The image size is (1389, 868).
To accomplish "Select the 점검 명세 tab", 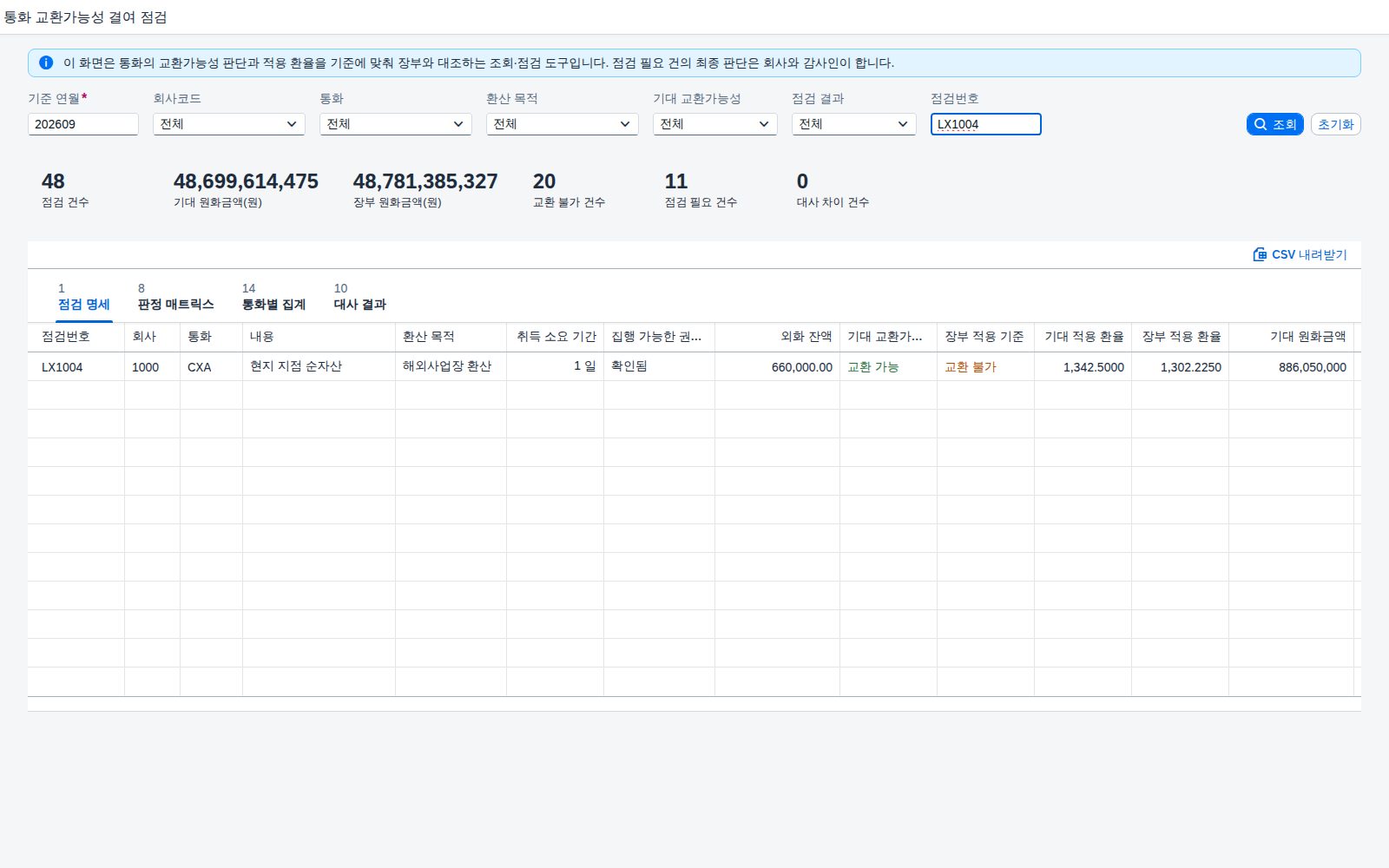I will pos(84,297).
